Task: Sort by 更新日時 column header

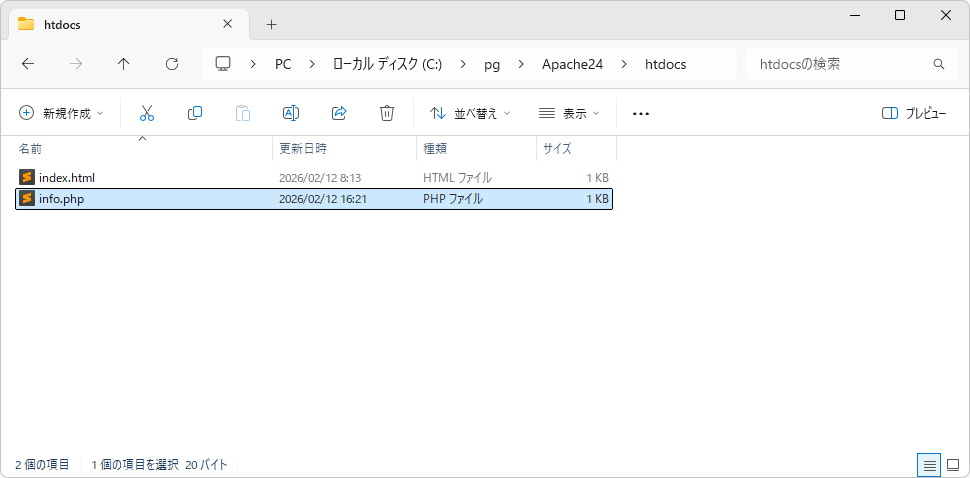Action: click(x=303, y=148)
